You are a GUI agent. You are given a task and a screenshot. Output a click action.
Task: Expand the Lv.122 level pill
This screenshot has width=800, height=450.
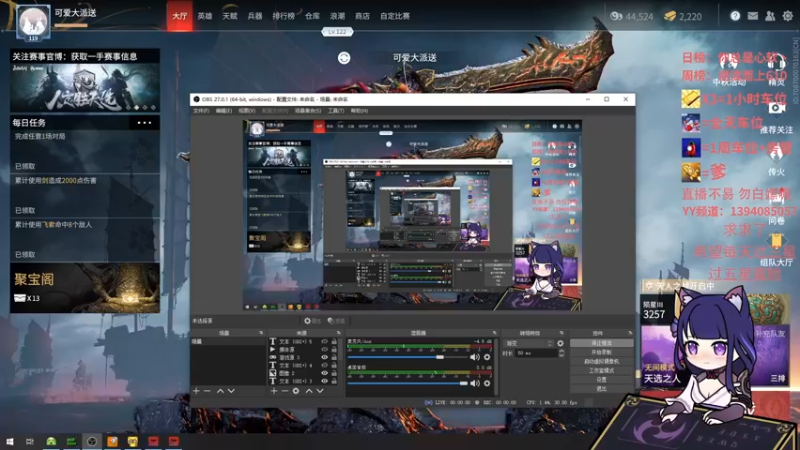[x=337, y=32]
